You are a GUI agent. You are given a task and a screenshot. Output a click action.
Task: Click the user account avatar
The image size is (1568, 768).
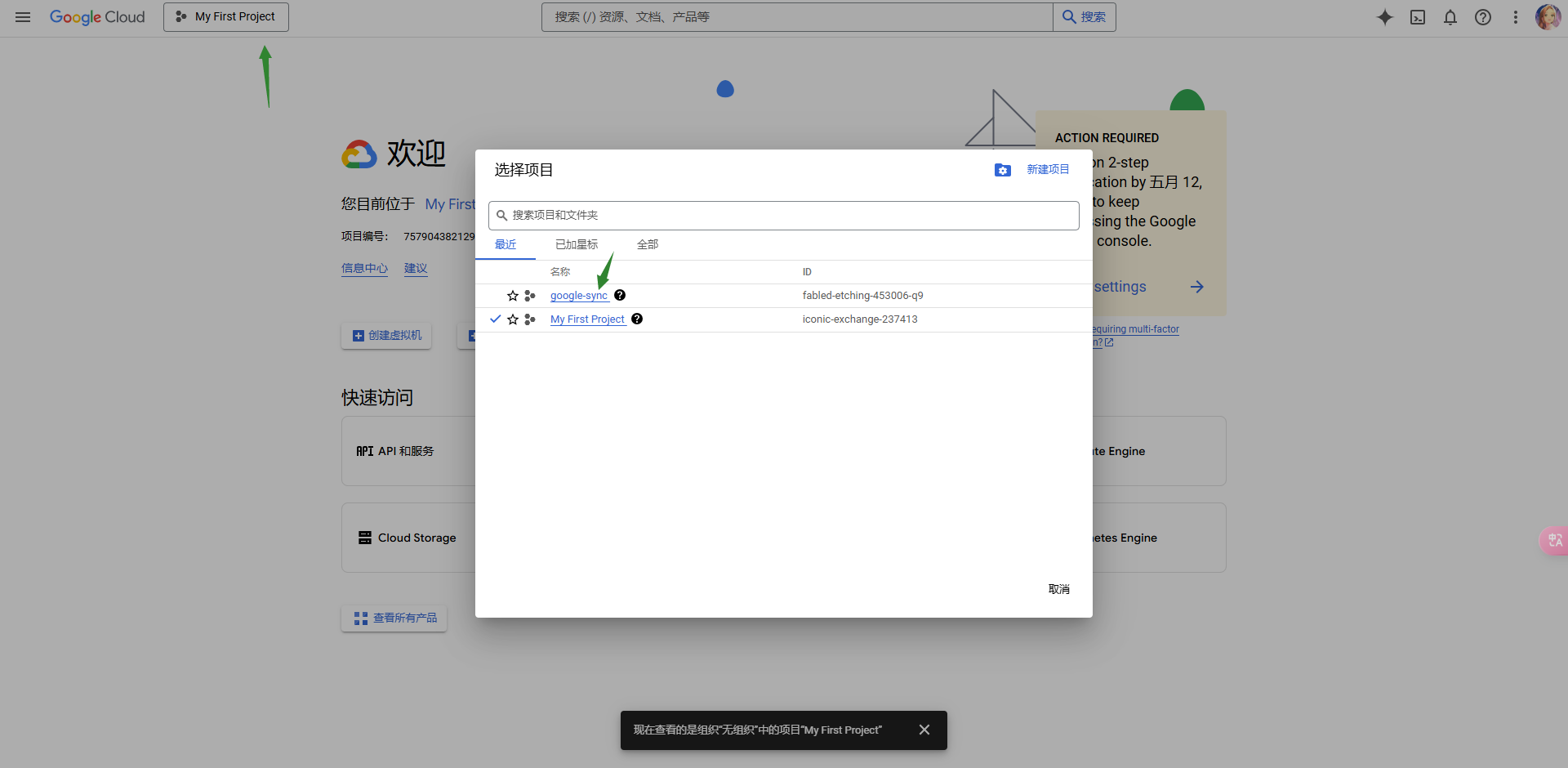click(1548, 17)
